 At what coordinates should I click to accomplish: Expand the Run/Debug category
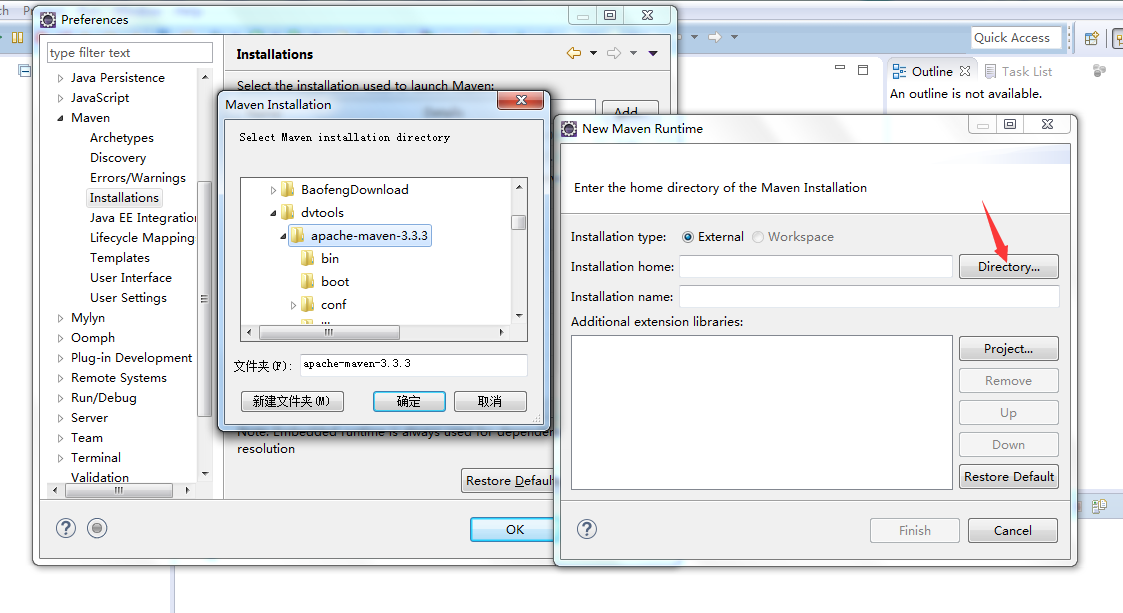pyautogui.click(x=60, y=398)
